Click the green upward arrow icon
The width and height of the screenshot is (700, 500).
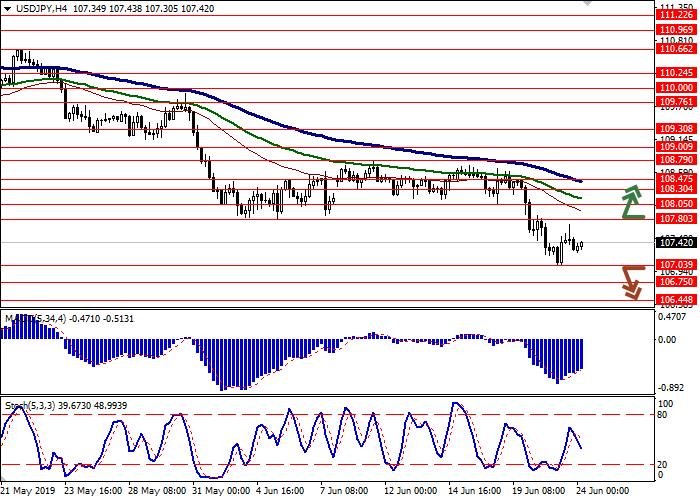click(631, 202)
